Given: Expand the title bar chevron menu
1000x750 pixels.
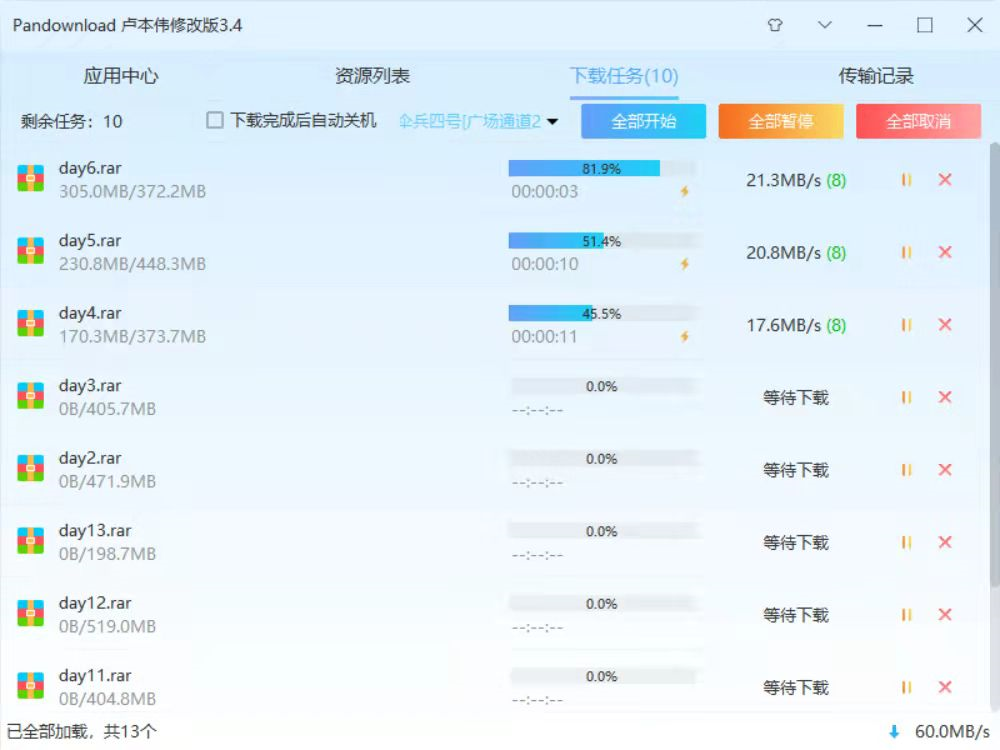Looking at the screenshot, I should [x=825, y=25].
